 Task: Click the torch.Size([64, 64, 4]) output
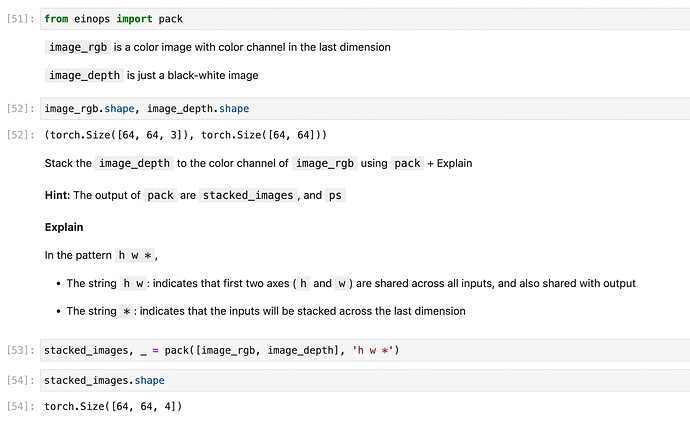click(113, 407)
